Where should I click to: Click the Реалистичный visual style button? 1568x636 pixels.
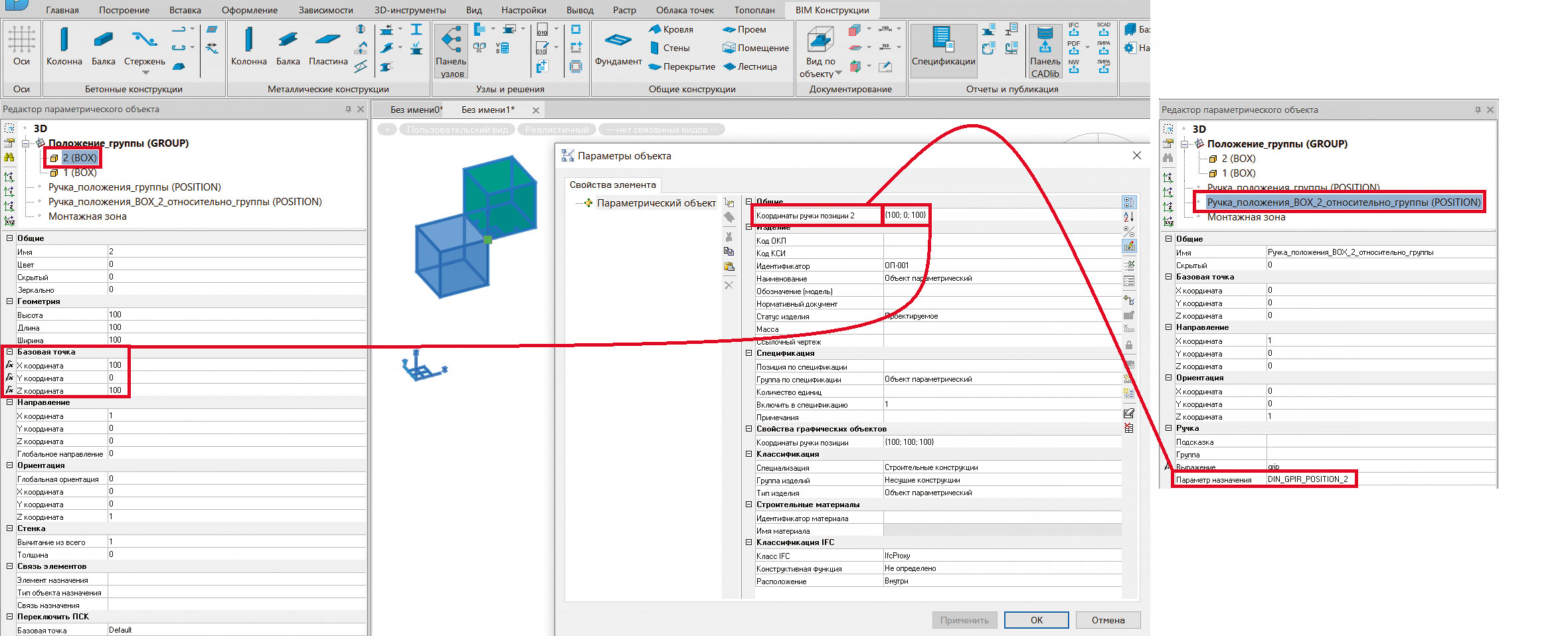(557, 129)
